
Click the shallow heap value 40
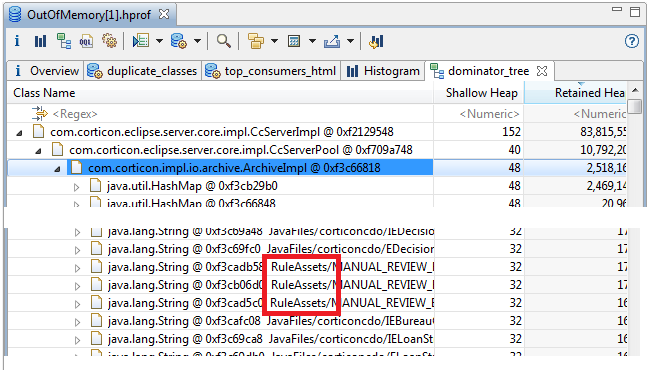click(514, 149)
